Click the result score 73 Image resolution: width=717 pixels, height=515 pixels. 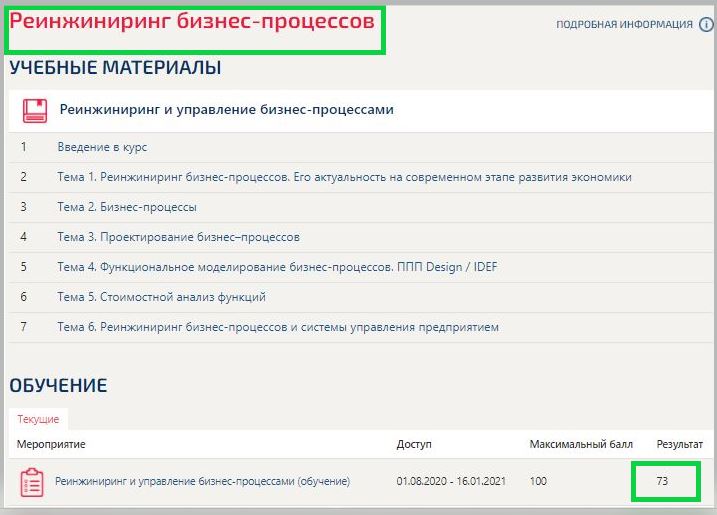click(x=662, y=481)
